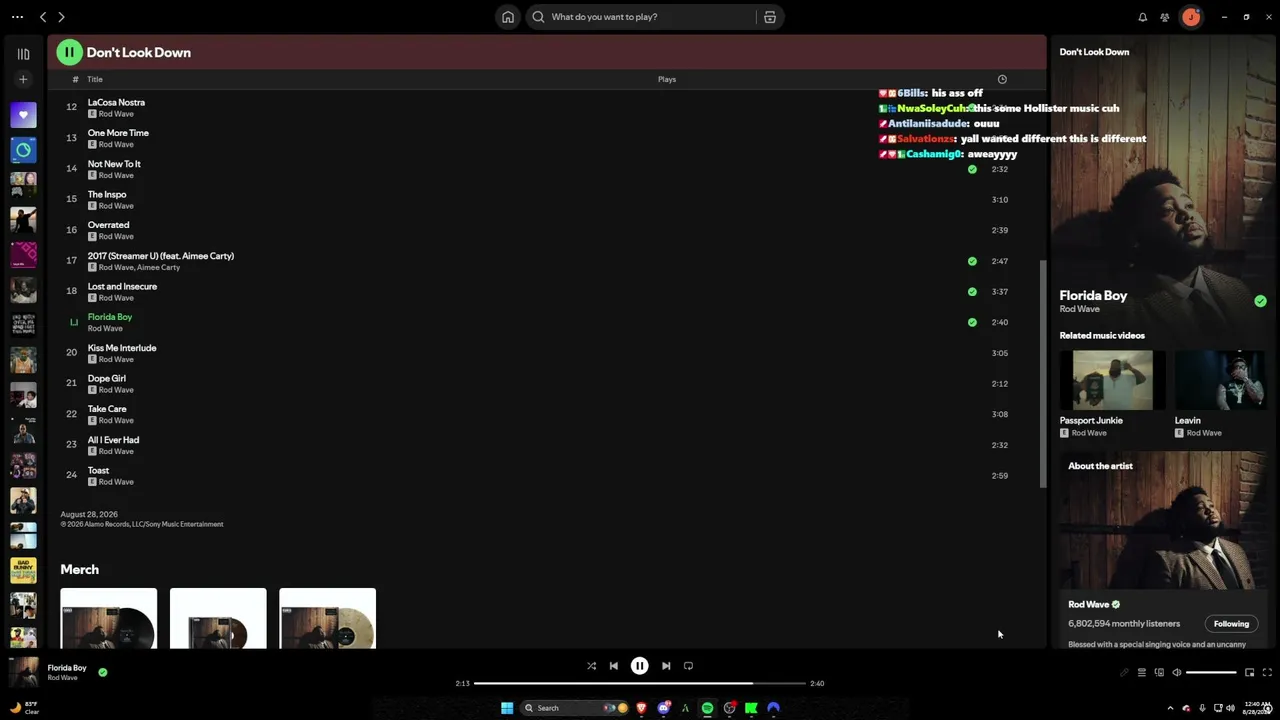Open the Browse icon in search bar

coord(770,17)
